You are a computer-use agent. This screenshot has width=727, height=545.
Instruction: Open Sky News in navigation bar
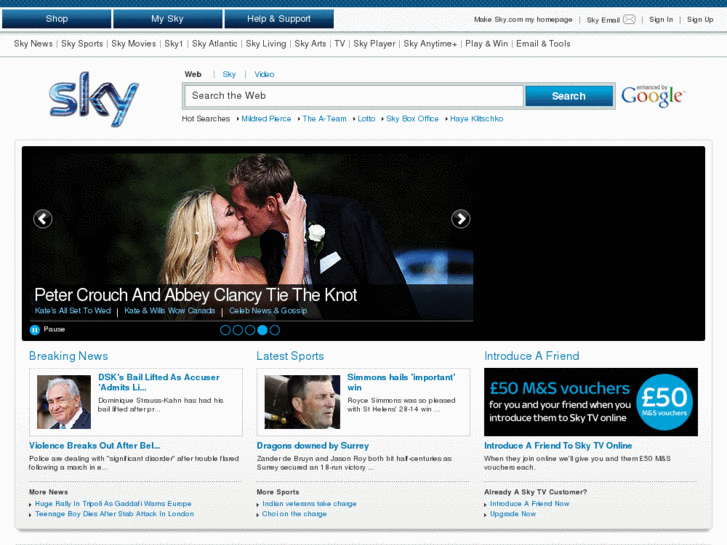coord(33,44)
